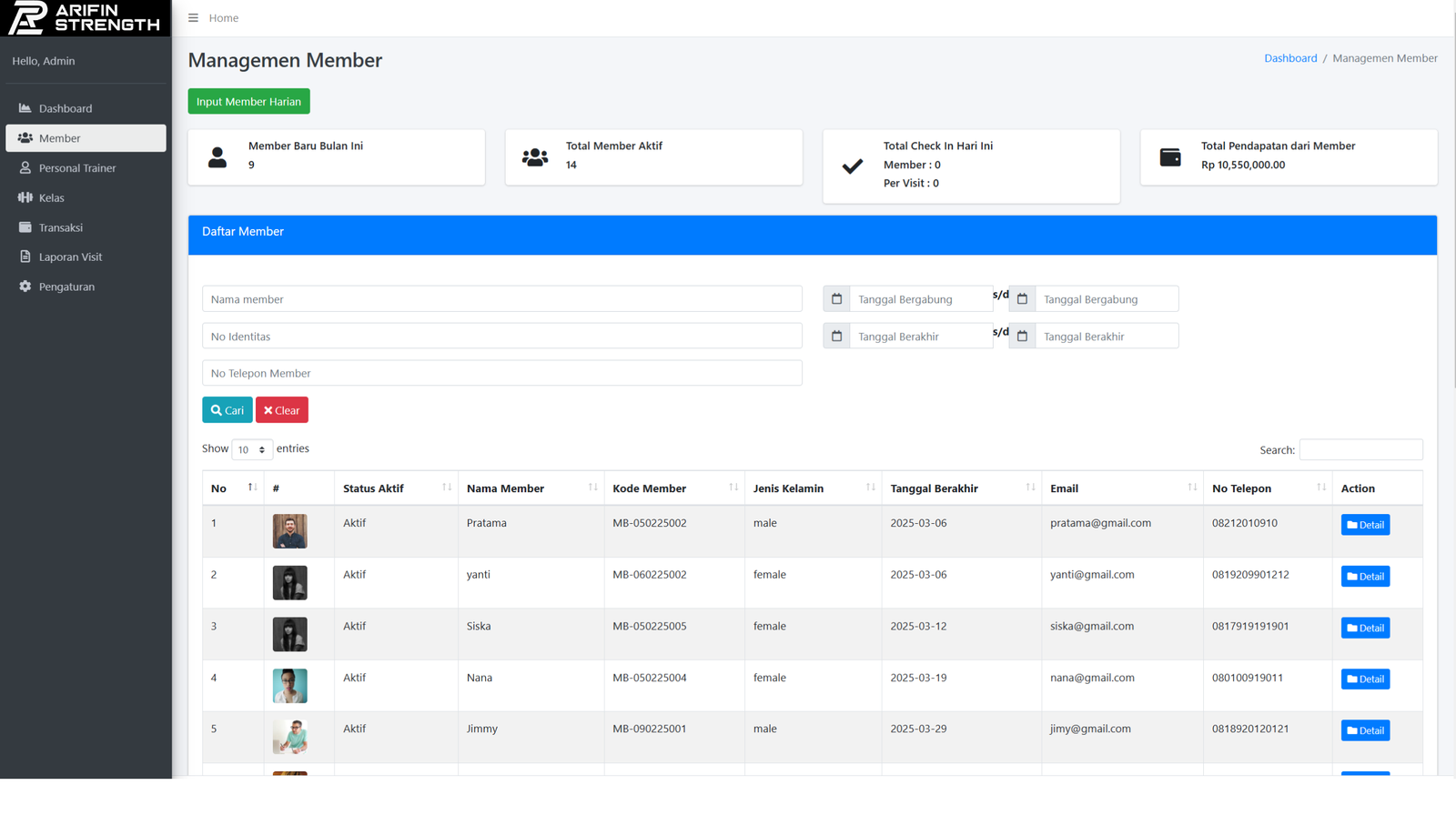Click member code MB-060225002
Viewport: 1456px width, 815px height.
[650, 575]
